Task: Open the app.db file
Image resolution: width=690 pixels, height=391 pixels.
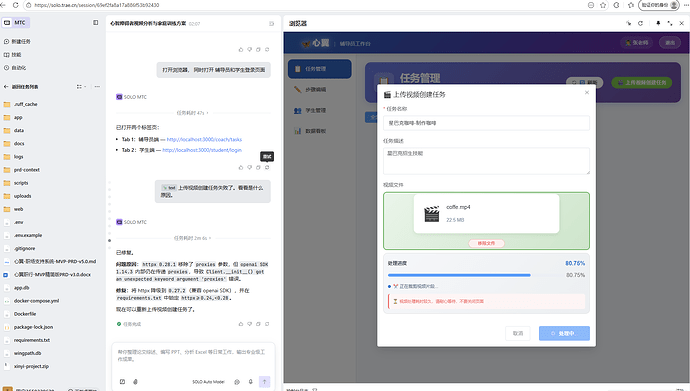Action: coord(21,288)
